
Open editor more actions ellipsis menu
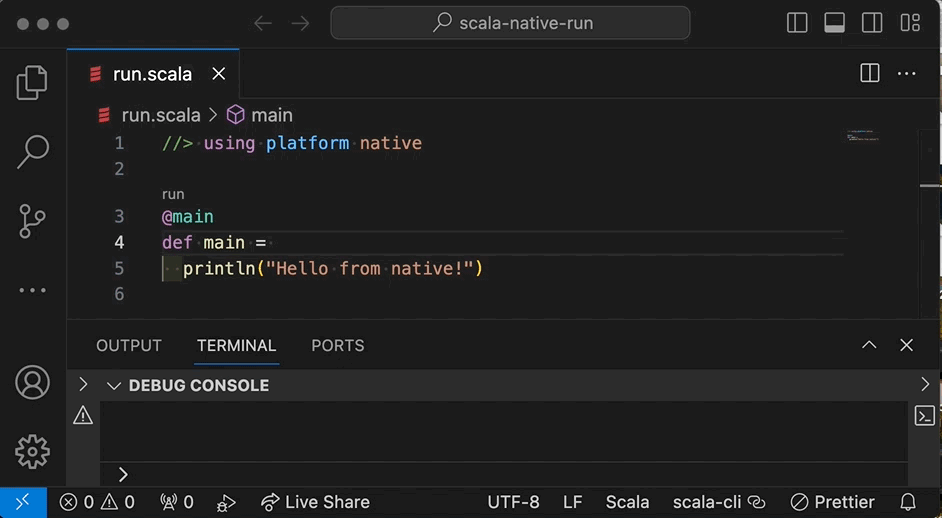(x=906, y=74)
